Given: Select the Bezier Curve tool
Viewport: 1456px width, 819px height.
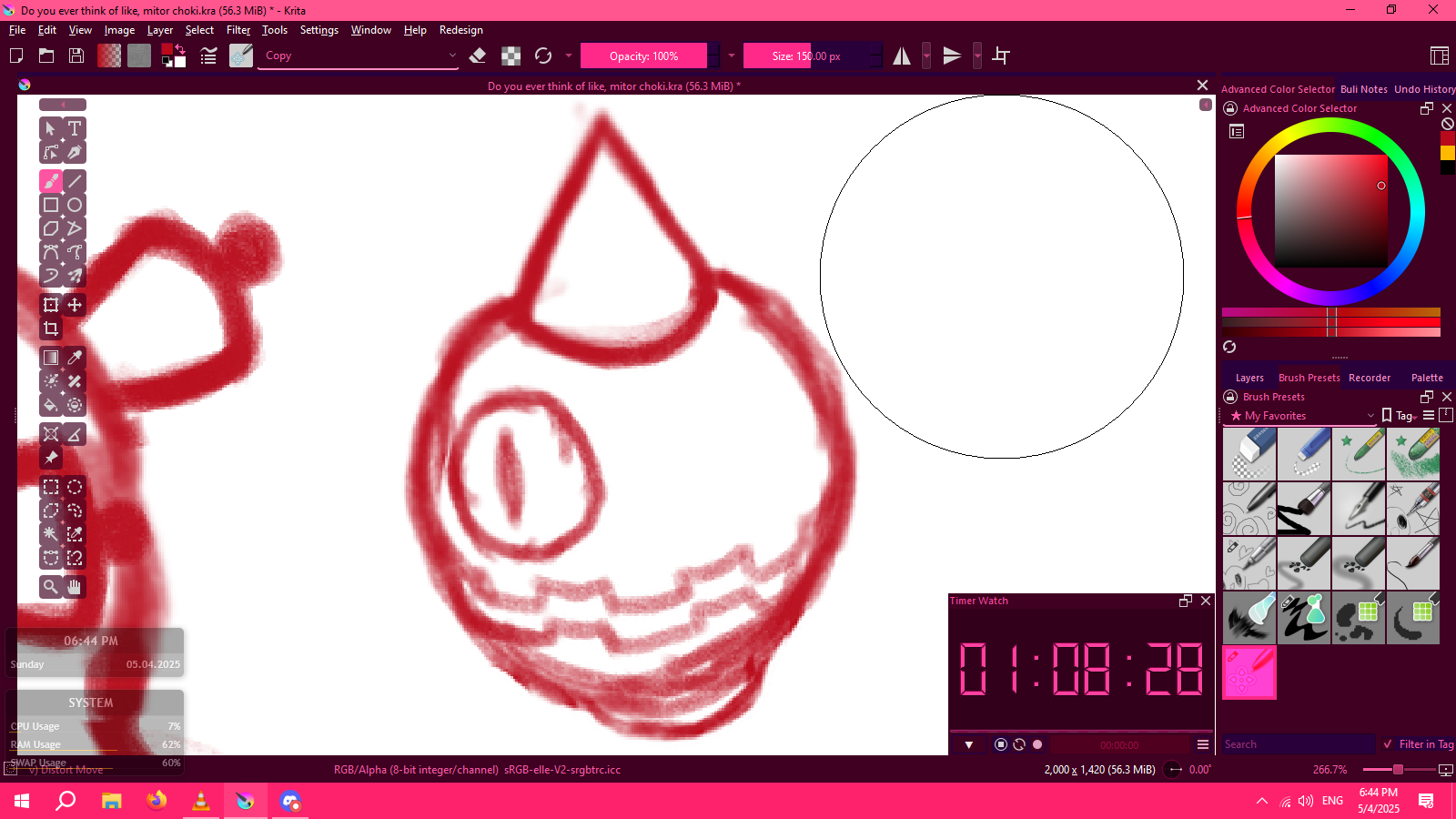Looking at the screenshot, I should [51, 252].
